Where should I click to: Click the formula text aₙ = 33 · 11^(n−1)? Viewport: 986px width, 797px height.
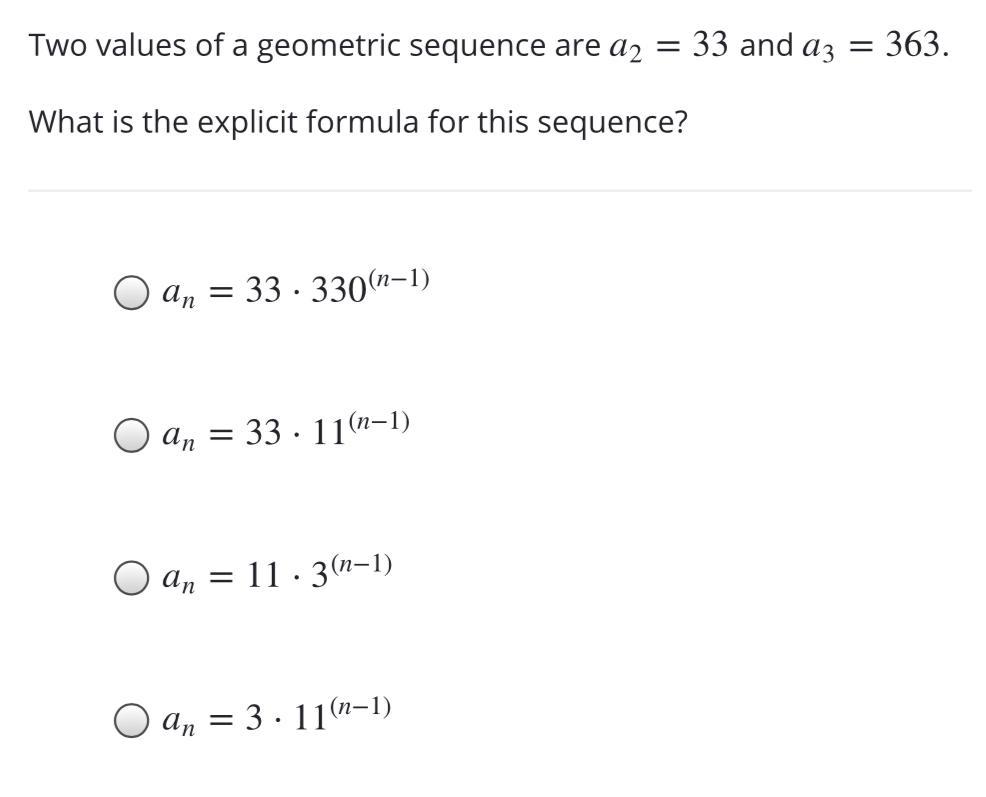(x=285, y=433)
